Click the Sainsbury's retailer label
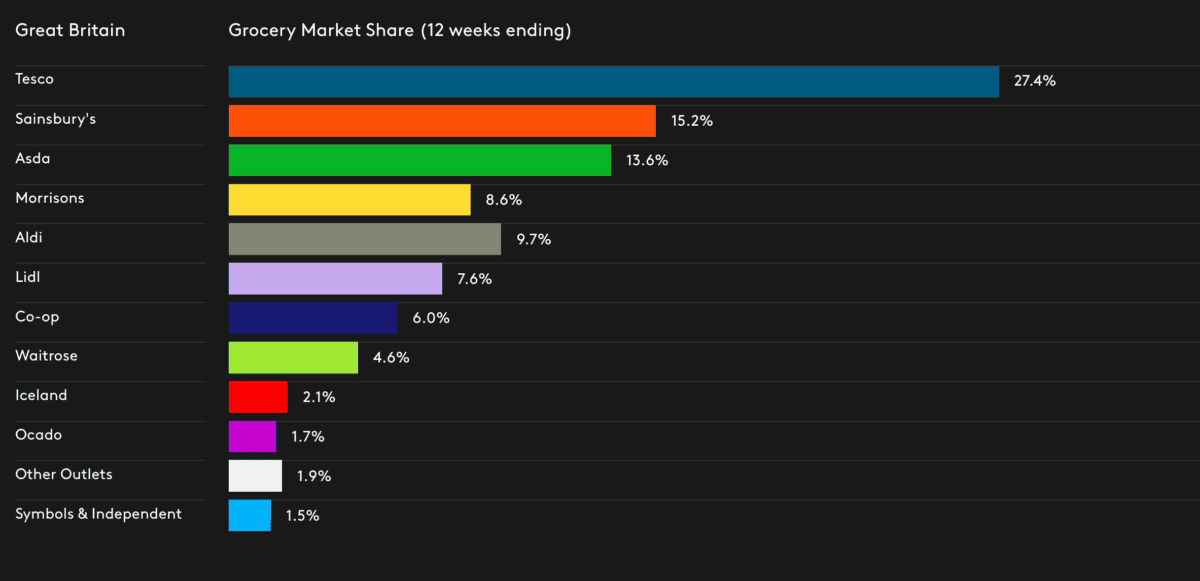The height and width of the screenshot is (581, 1200). (55, 119)
